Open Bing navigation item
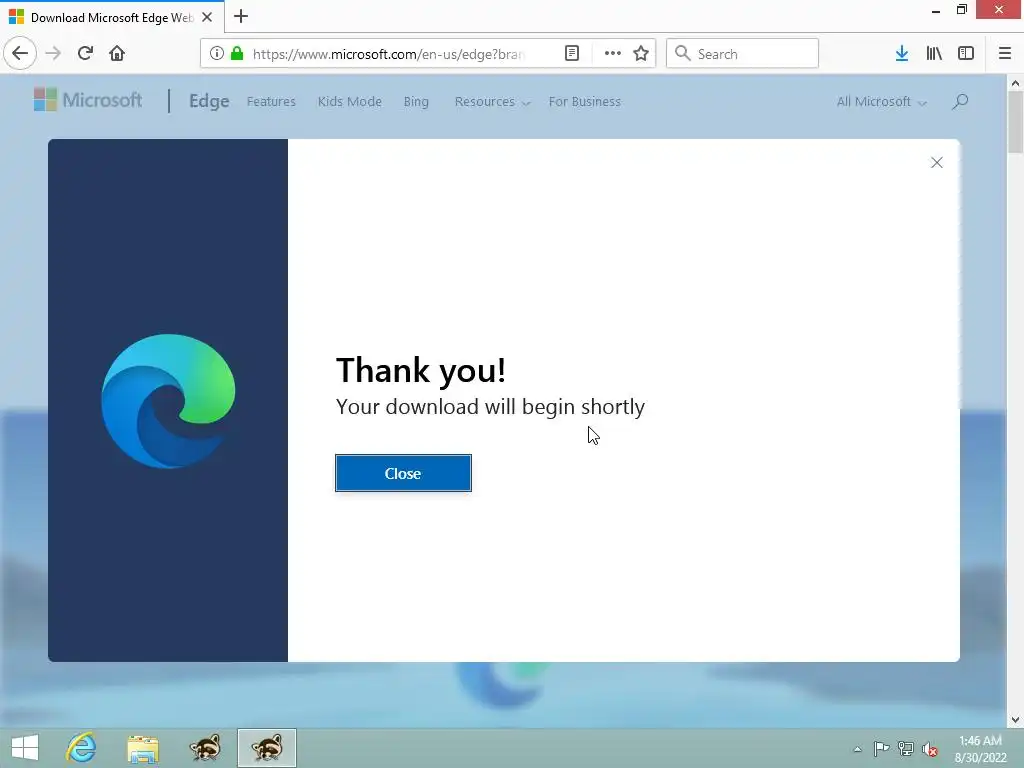 [416, 102]
